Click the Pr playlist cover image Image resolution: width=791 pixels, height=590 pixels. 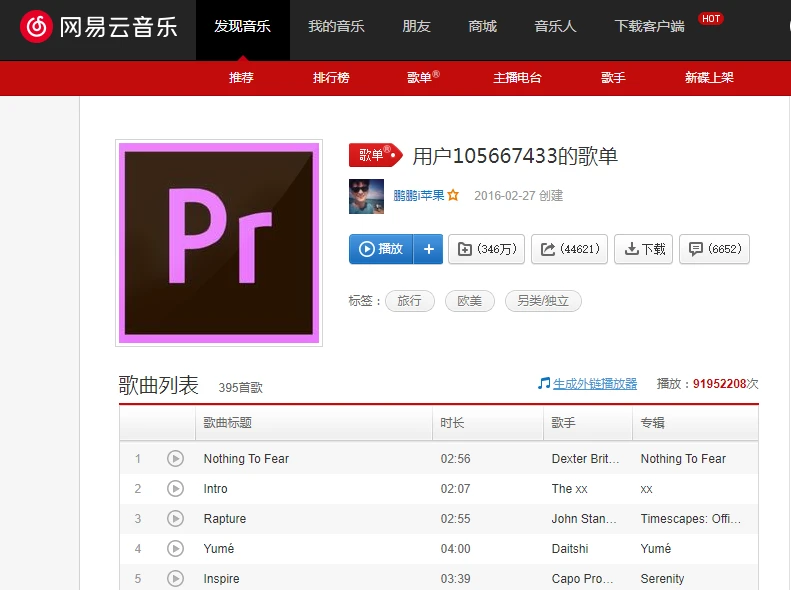coord(219,243)
